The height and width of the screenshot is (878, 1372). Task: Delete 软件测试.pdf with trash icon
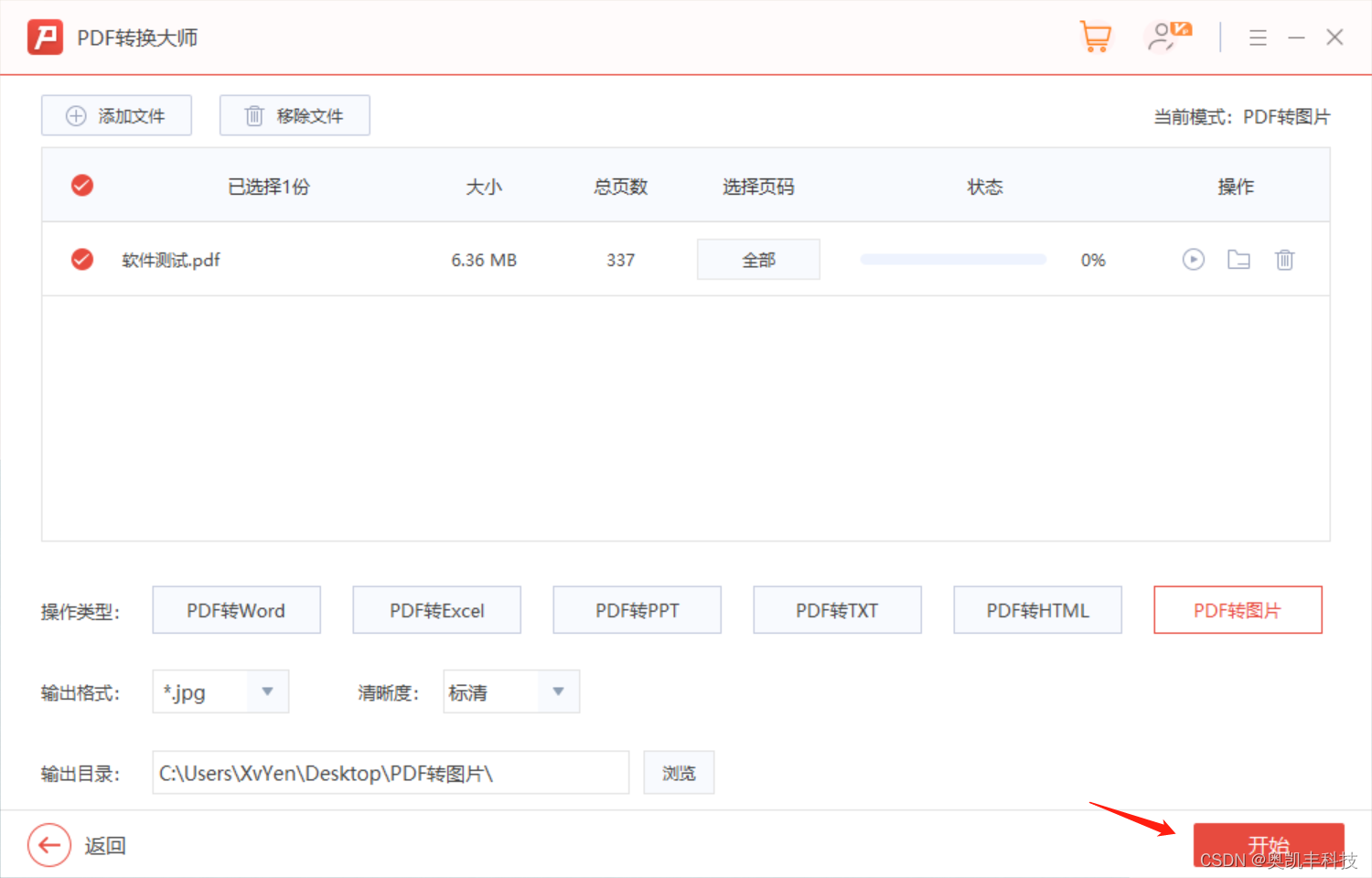tap(1284, 260)
